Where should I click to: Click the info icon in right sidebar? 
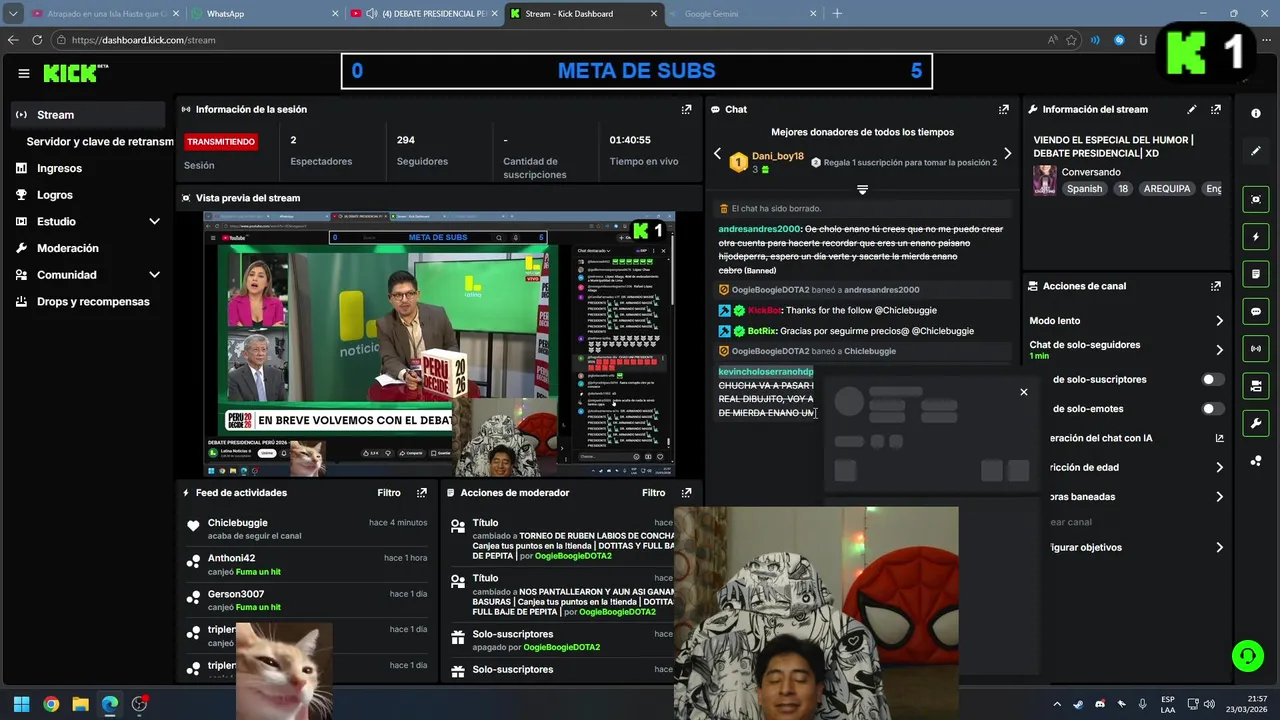click(x=1256, y=114)
